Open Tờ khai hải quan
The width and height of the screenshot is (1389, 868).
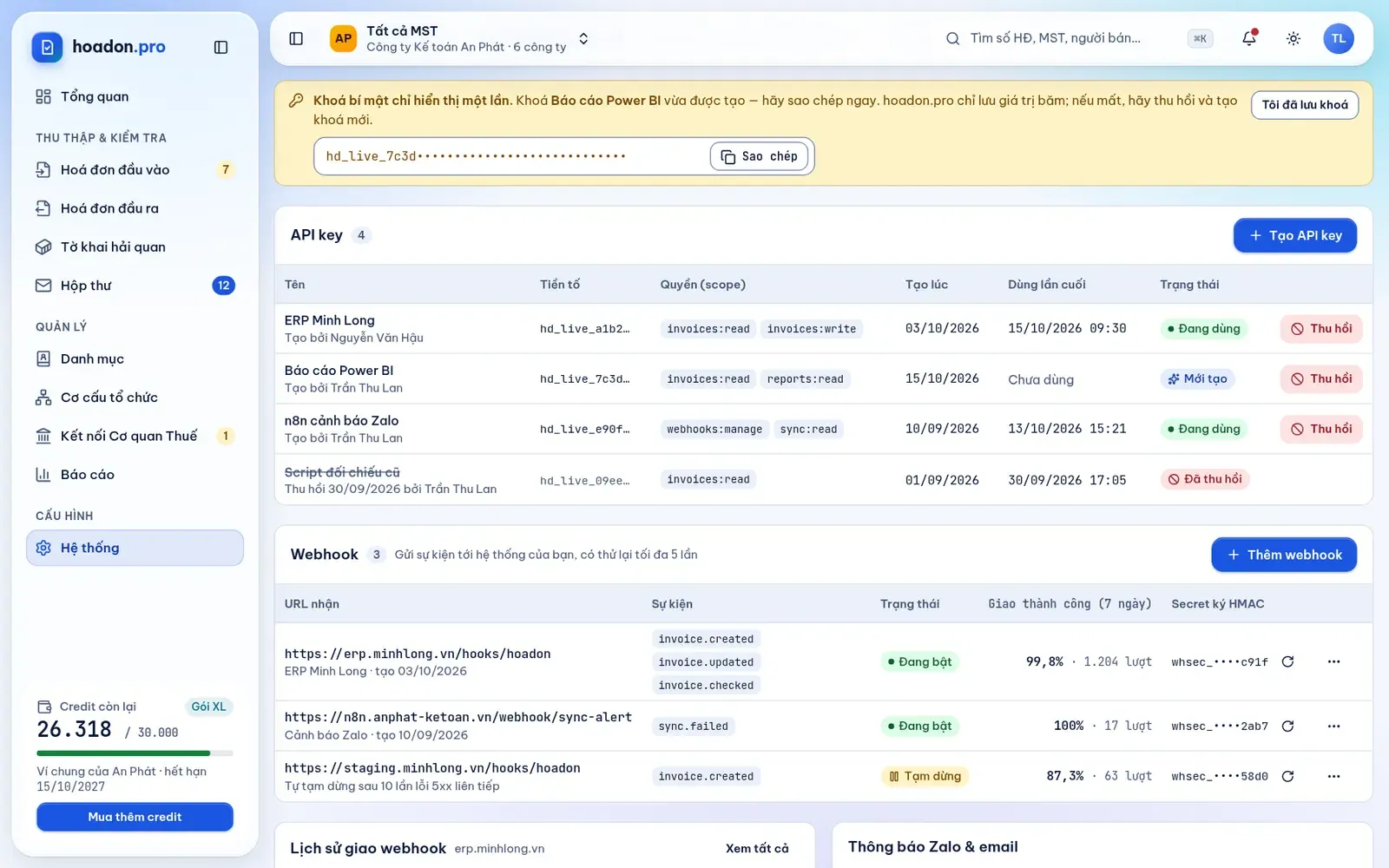point(135,247)
